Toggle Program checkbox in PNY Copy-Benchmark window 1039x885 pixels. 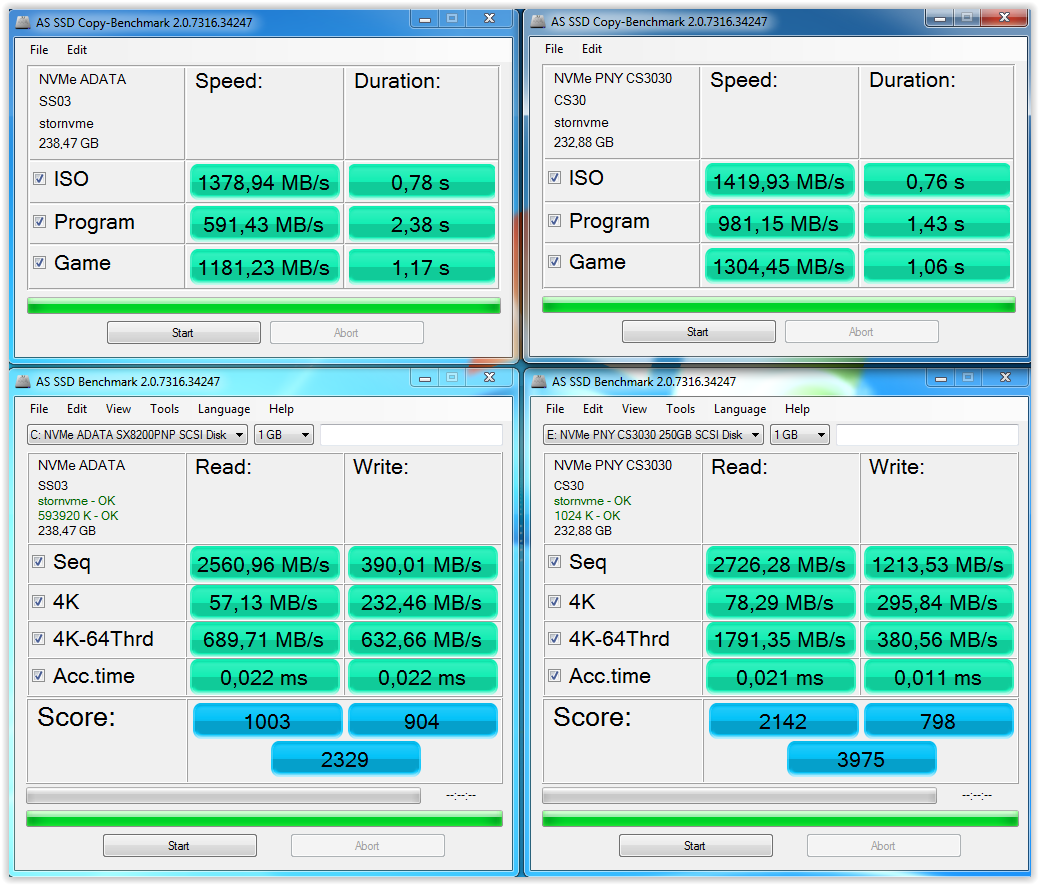point(555,221)
